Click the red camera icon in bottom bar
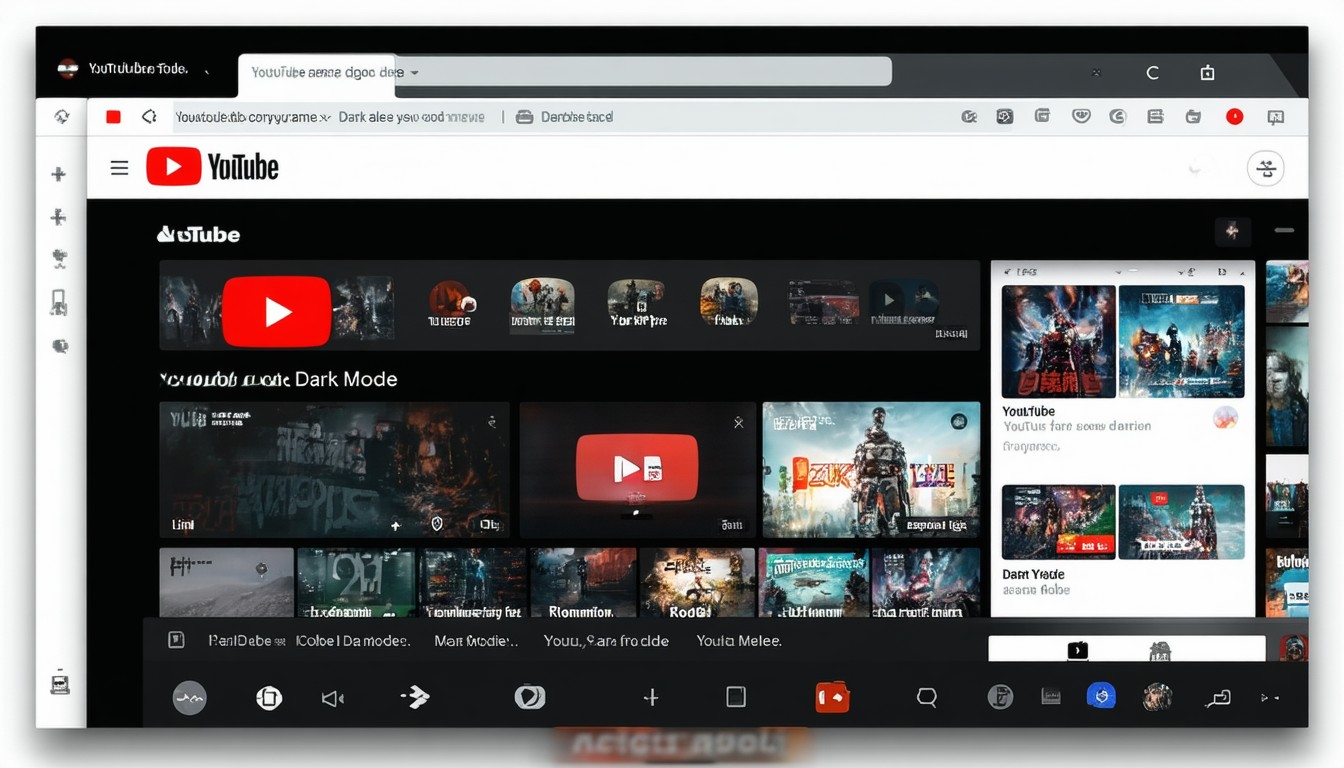The width and height of the screenshot is (1344, 768). (832, 697)
